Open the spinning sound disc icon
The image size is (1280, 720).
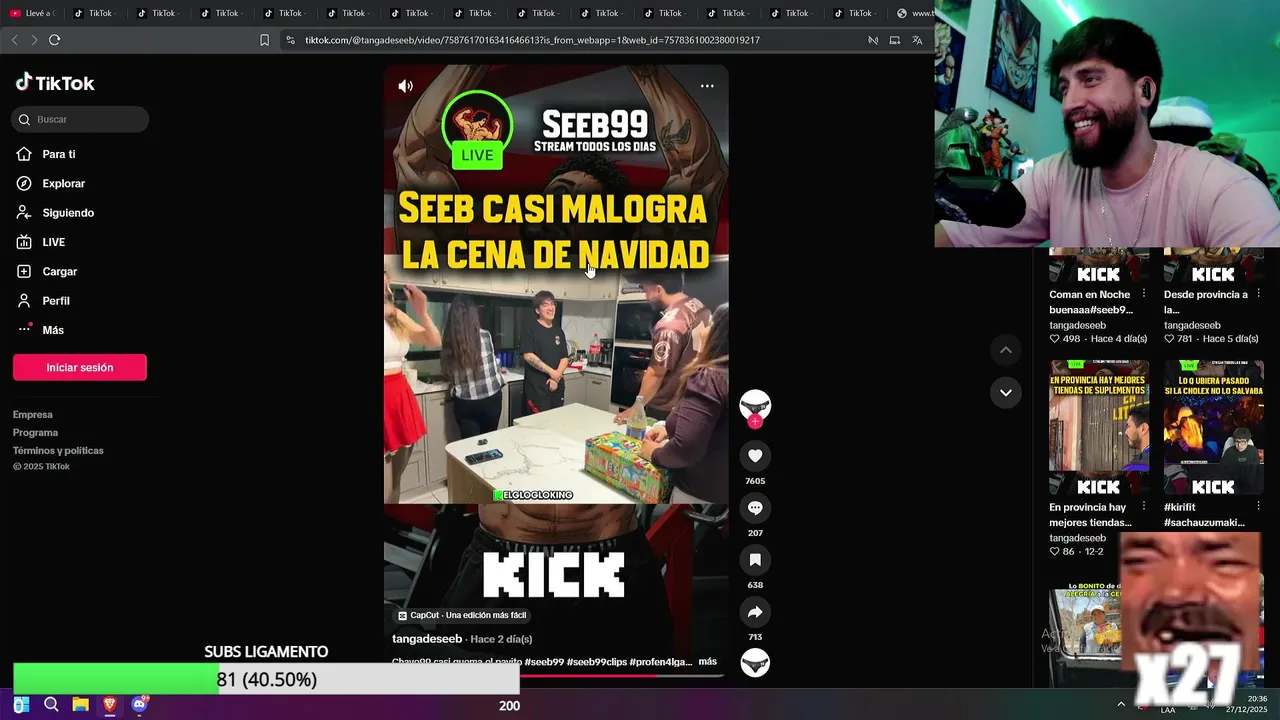(755, 662)
